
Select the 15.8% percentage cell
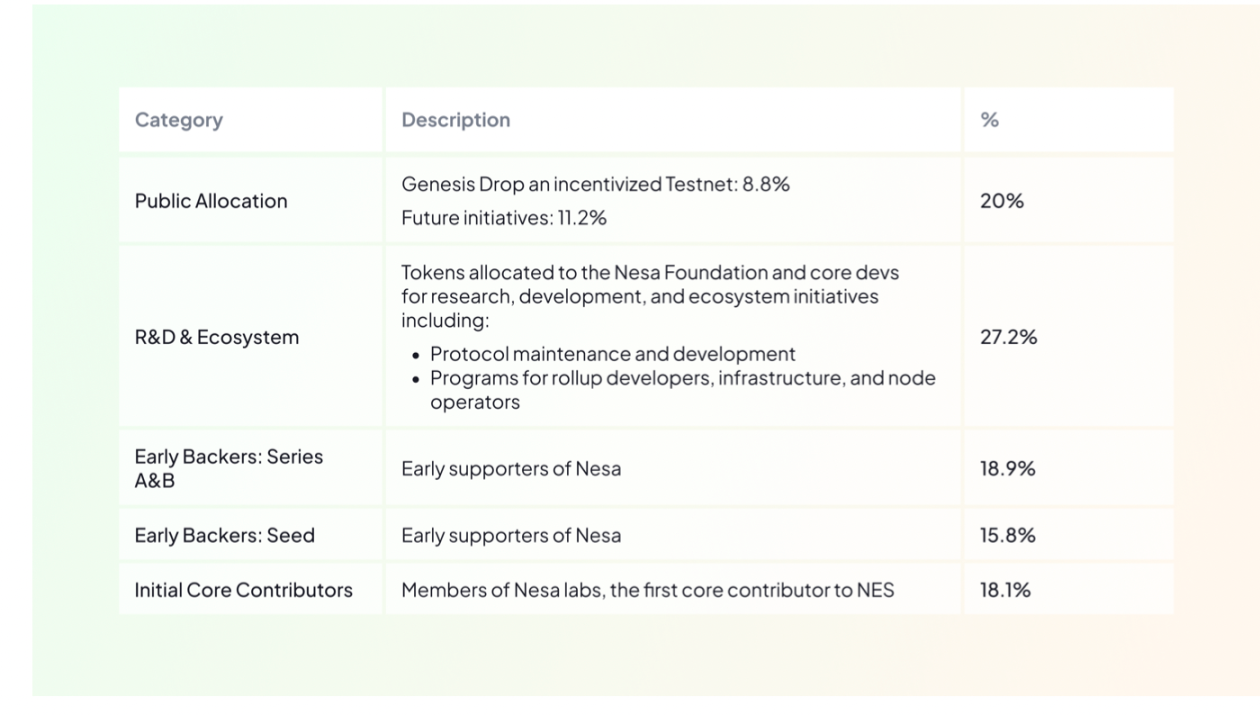1008,535
